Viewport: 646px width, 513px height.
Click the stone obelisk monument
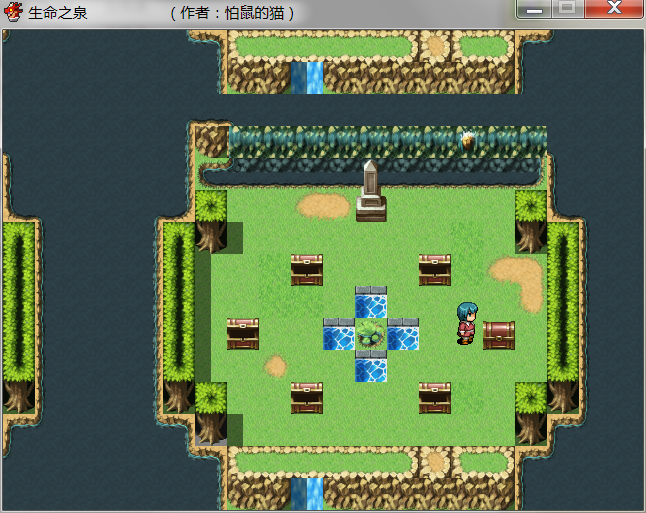tap(371, 191)
